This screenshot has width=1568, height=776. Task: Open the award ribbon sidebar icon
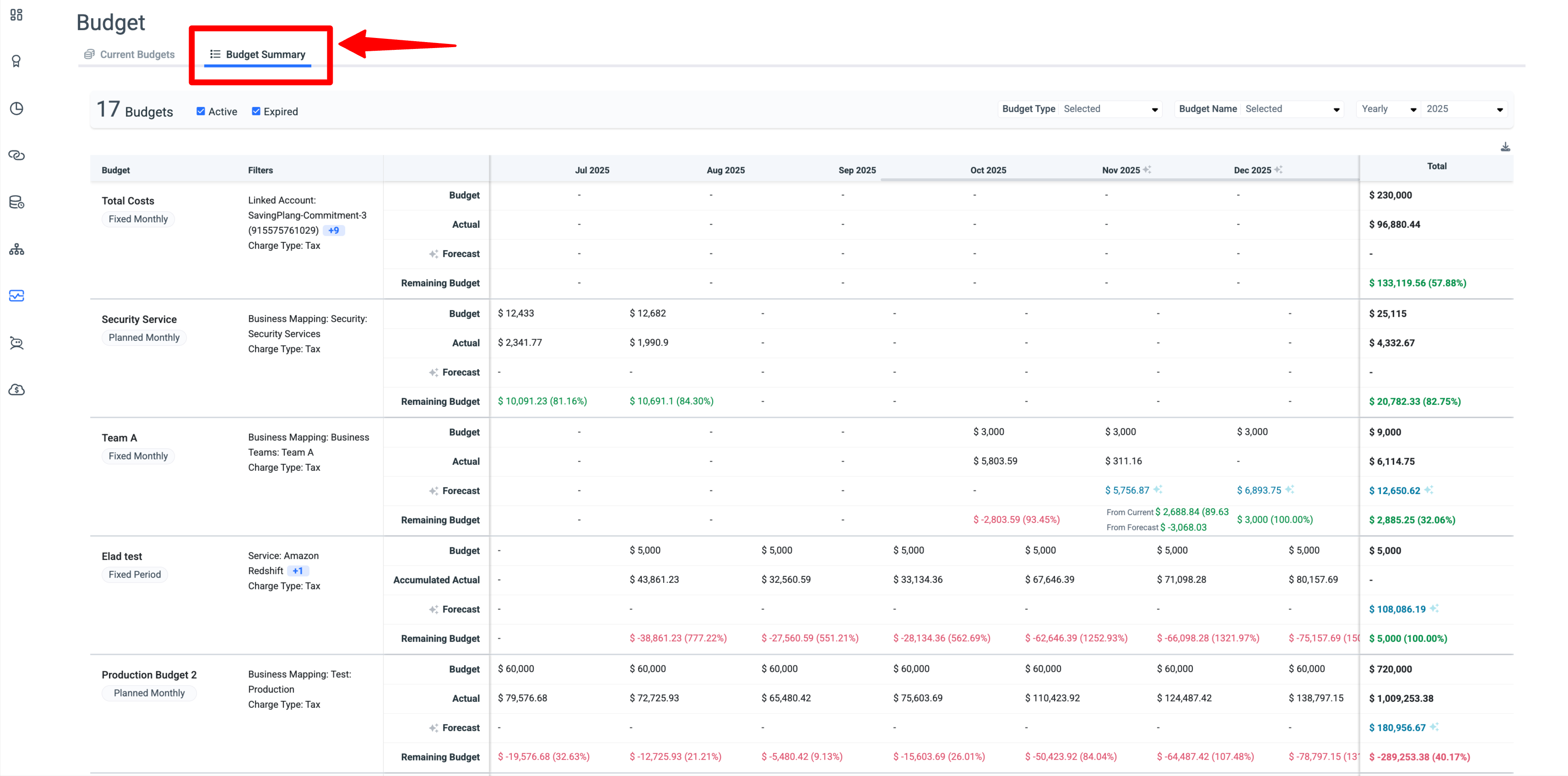pos(16,61)
